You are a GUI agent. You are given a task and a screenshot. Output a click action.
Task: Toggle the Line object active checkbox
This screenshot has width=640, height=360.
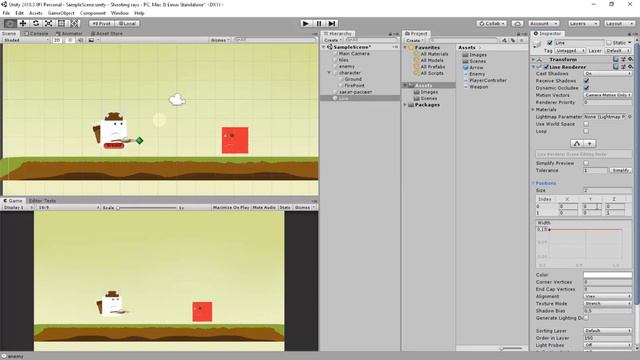[x=550, y=42]
